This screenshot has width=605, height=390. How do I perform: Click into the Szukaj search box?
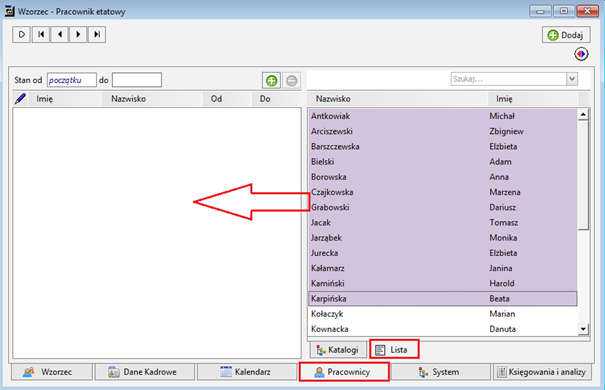click(x=509, y=79)
